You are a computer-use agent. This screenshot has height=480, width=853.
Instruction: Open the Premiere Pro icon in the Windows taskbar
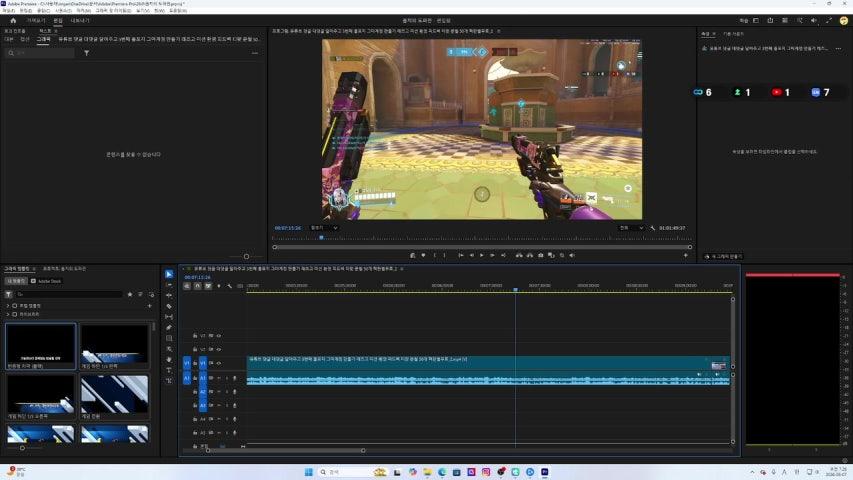click(x=545, y=472)
